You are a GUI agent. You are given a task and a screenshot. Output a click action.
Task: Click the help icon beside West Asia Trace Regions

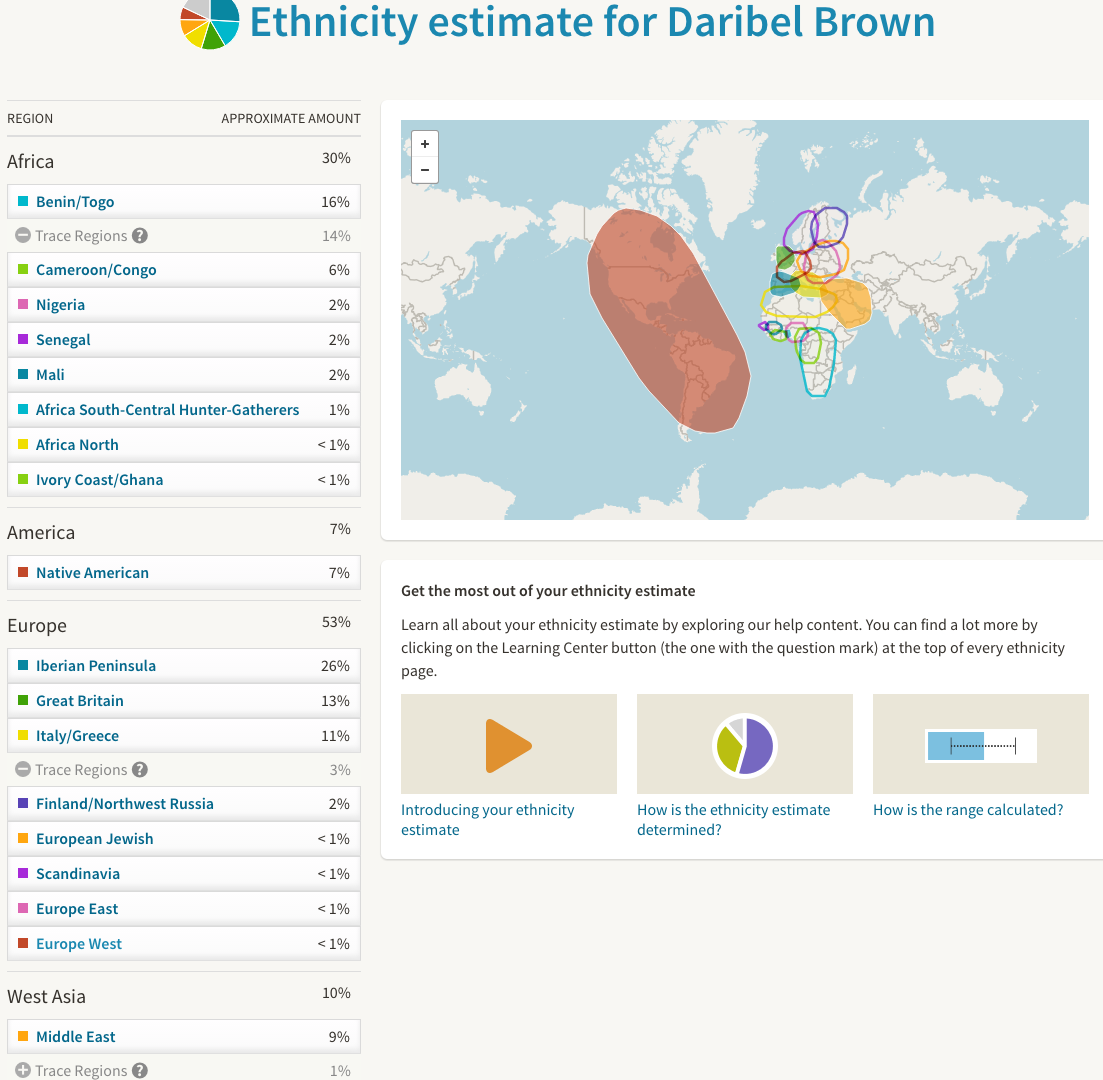point(140,1070)
